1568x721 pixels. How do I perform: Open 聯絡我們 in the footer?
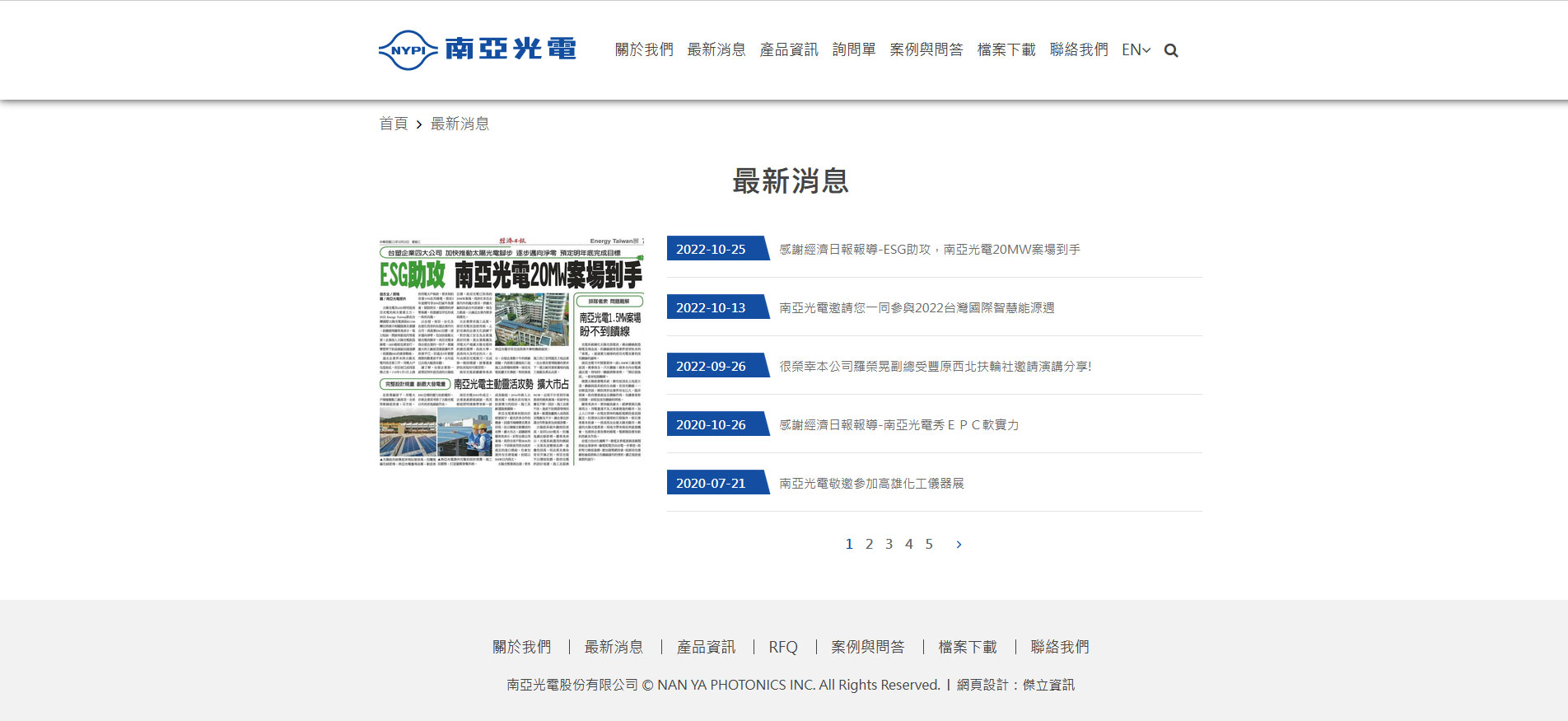(1060, 647)
